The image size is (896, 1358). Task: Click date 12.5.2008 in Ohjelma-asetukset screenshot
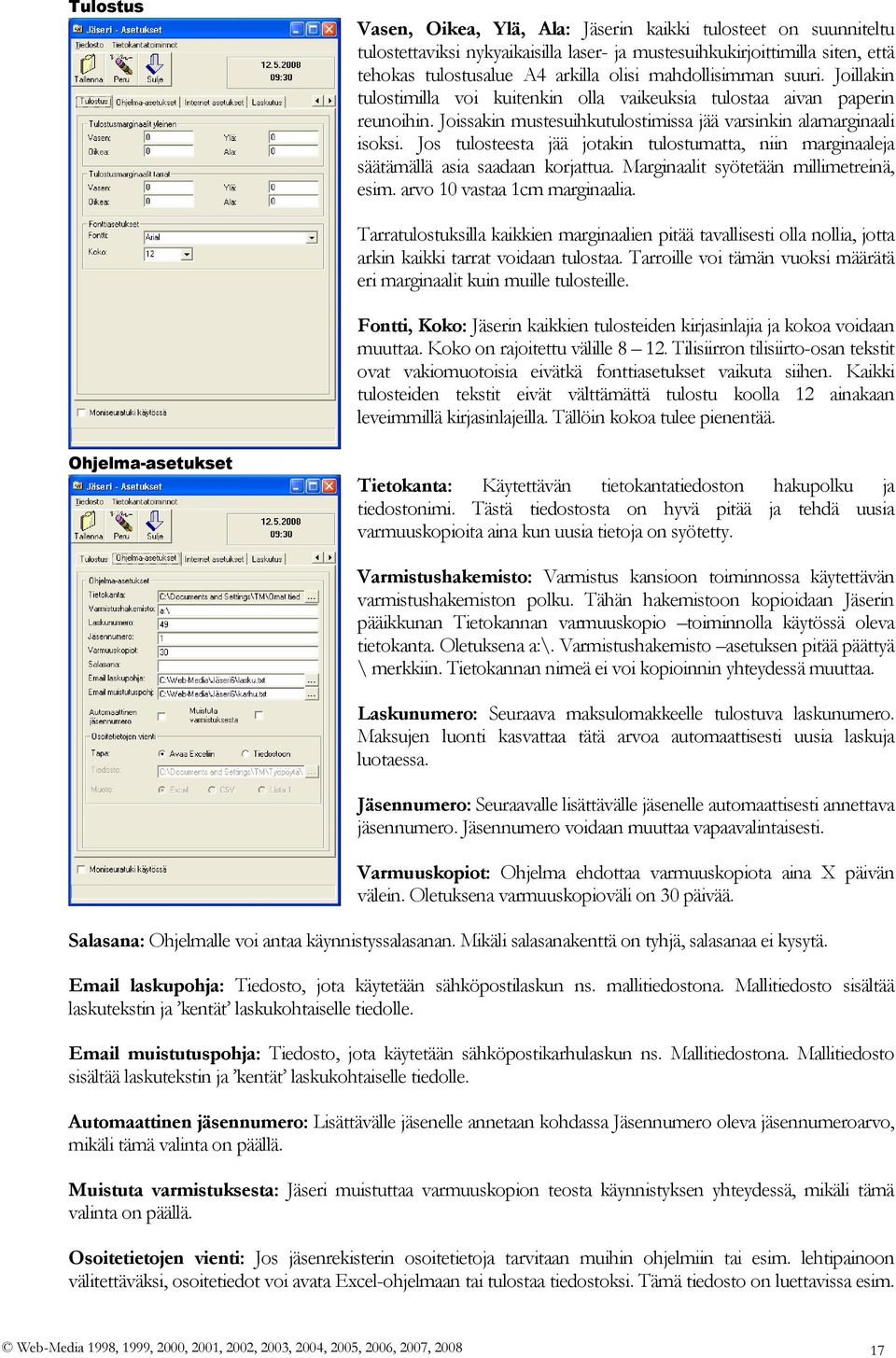(281, 522)
